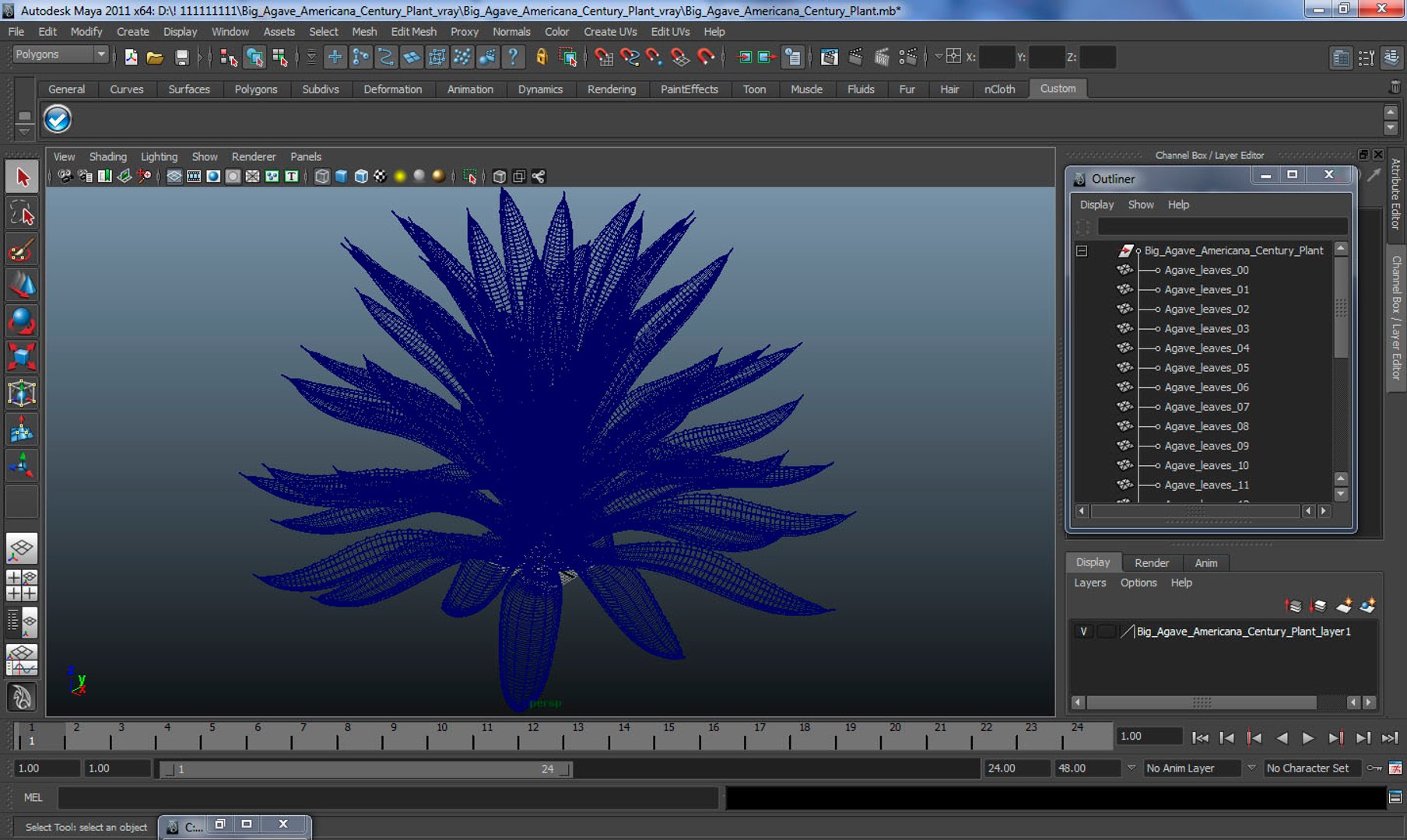1407x840 pixels.
Task: Create a new empty display layer
Action: 1344,606
